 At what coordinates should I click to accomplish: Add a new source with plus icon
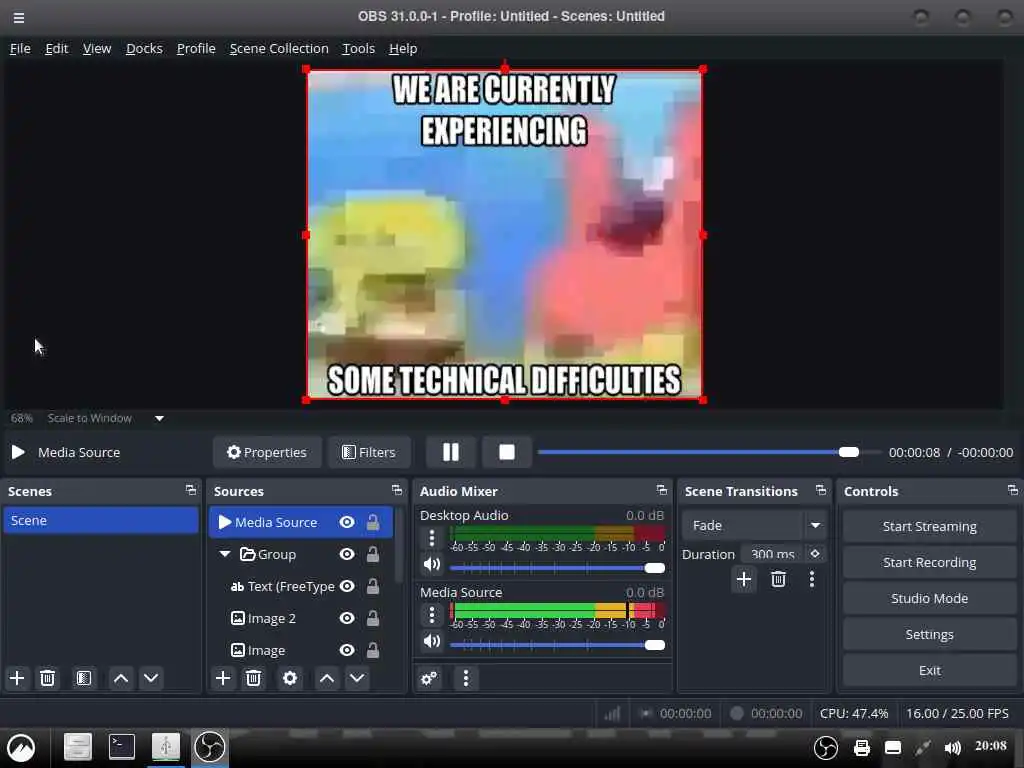[223, 679]
